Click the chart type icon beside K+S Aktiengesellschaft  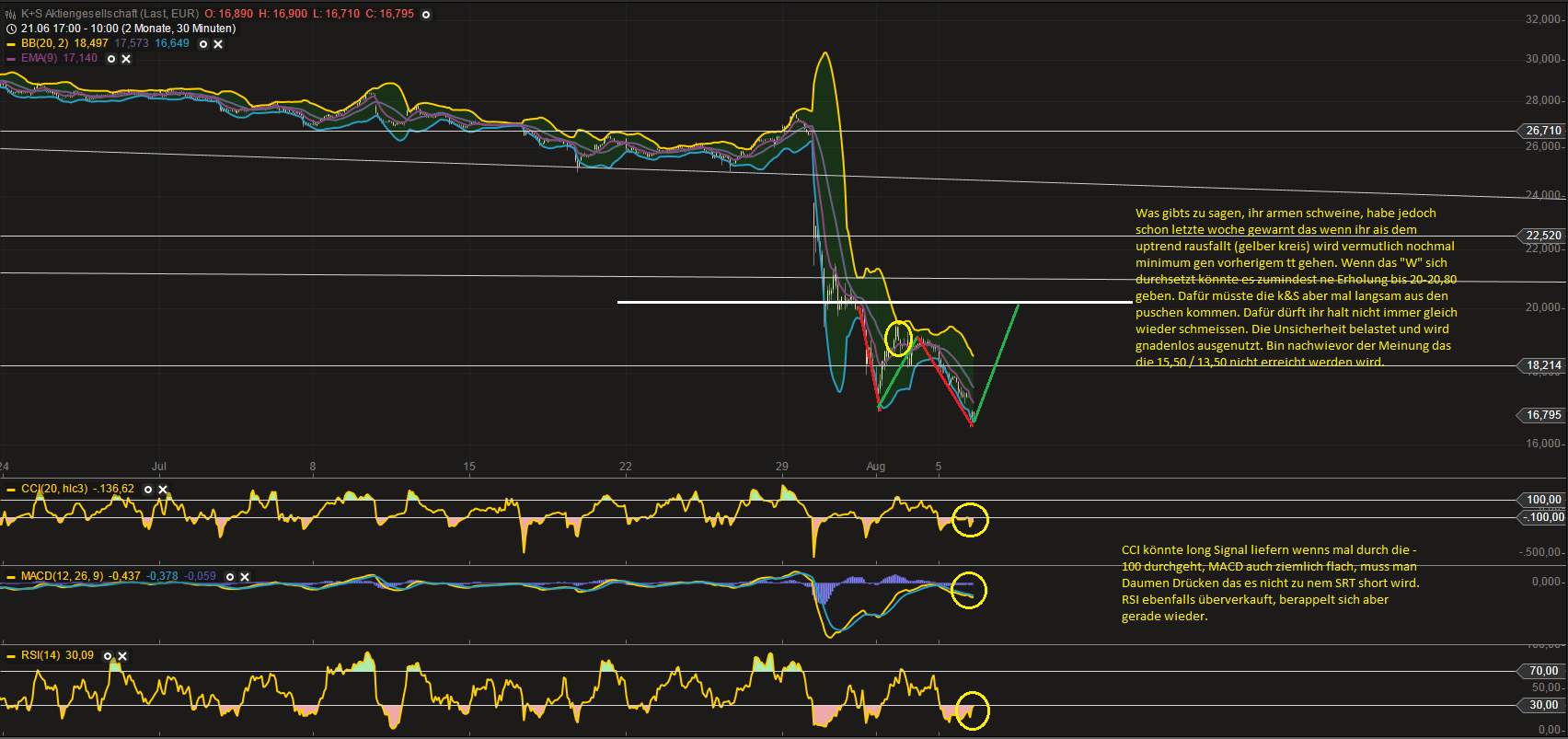tap(11, 14)
